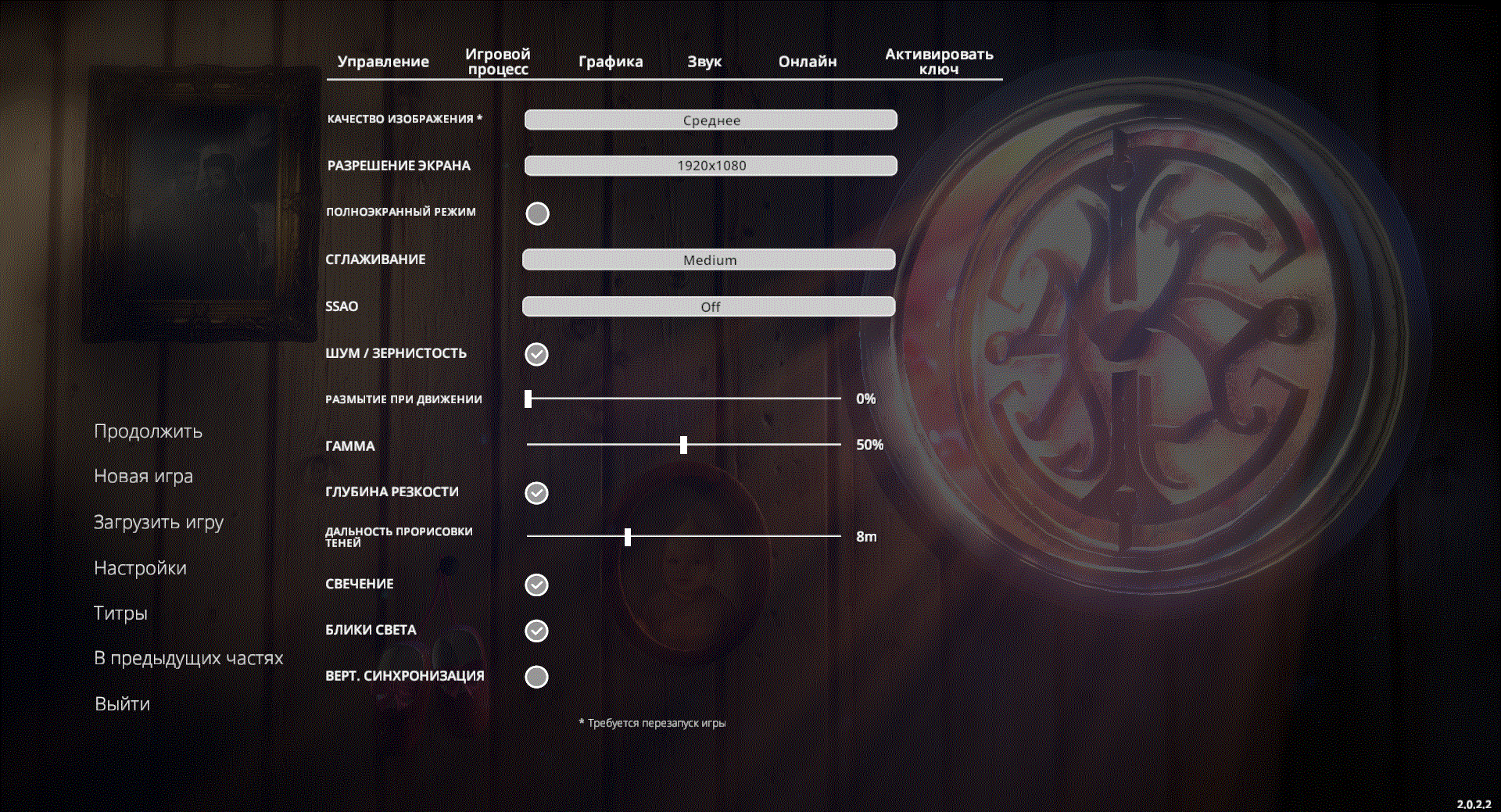Open Активировать ключ tab

click(939, 62)
